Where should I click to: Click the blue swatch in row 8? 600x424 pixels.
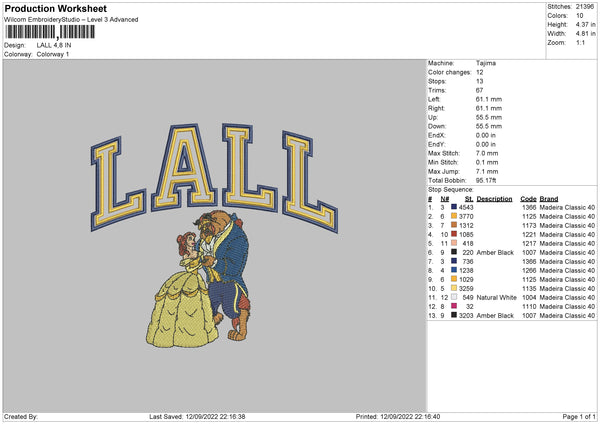click(454, 270)
